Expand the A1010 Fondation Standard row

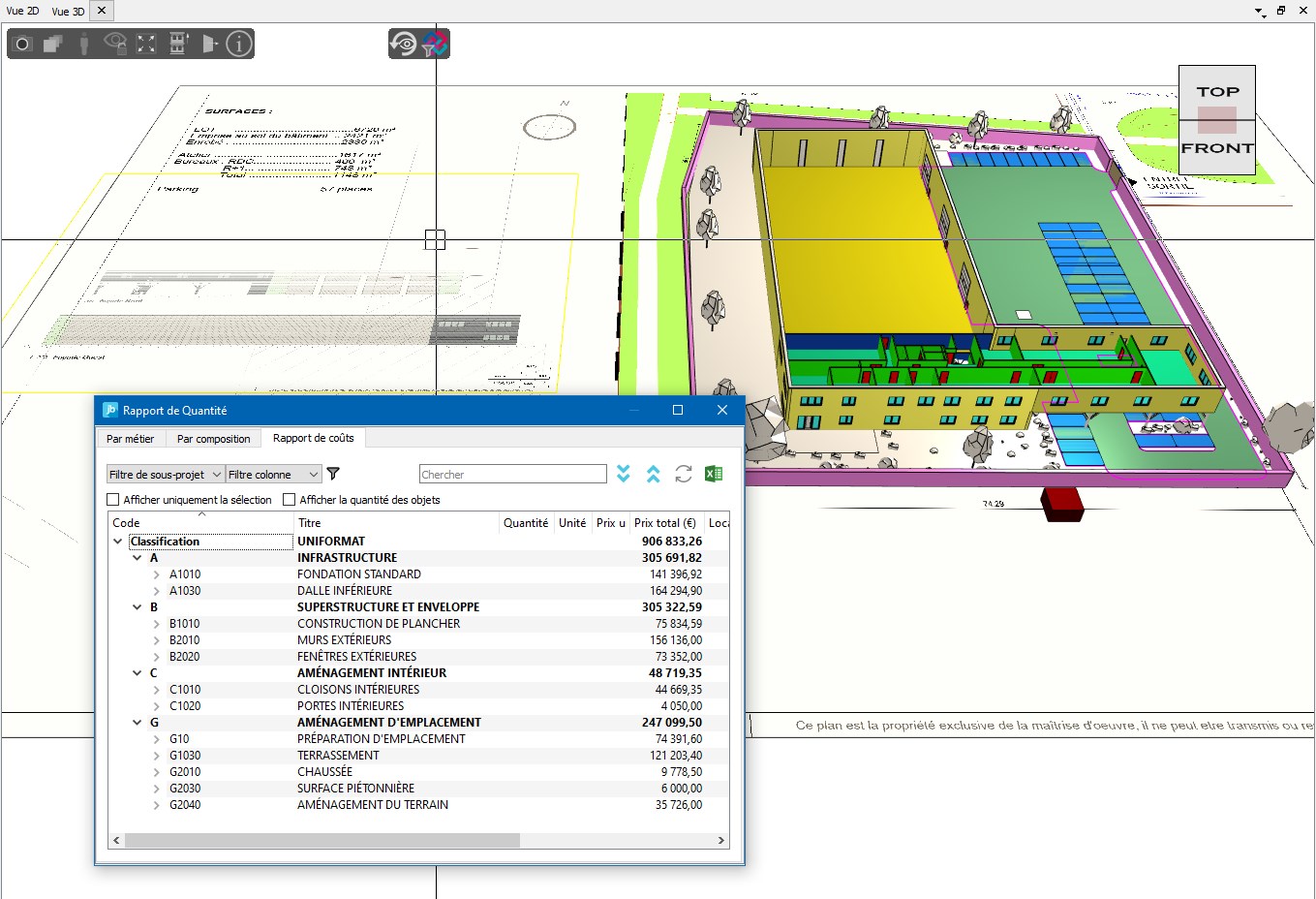(x=156, y=574)
